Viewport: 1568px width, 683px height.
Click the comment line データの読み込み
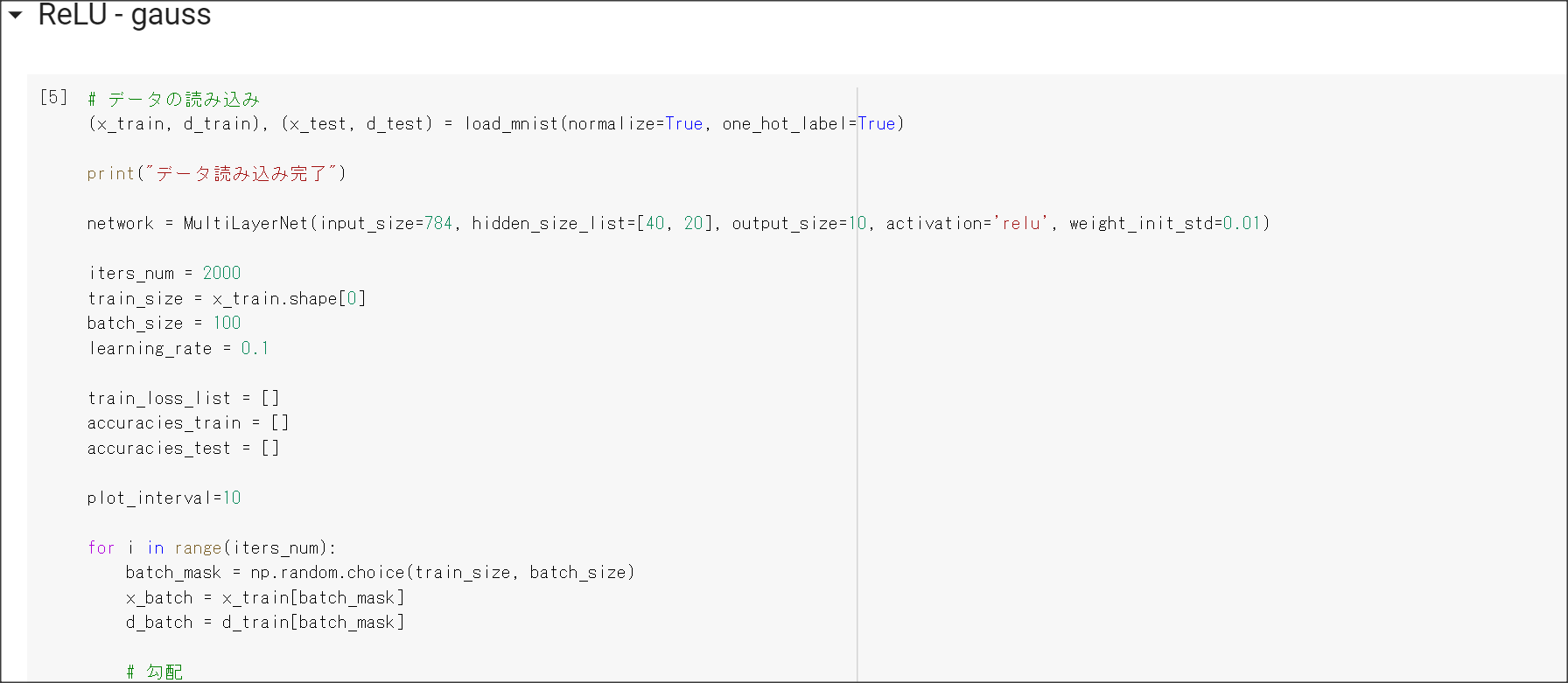pyautogui.click(x=173, y=99)
